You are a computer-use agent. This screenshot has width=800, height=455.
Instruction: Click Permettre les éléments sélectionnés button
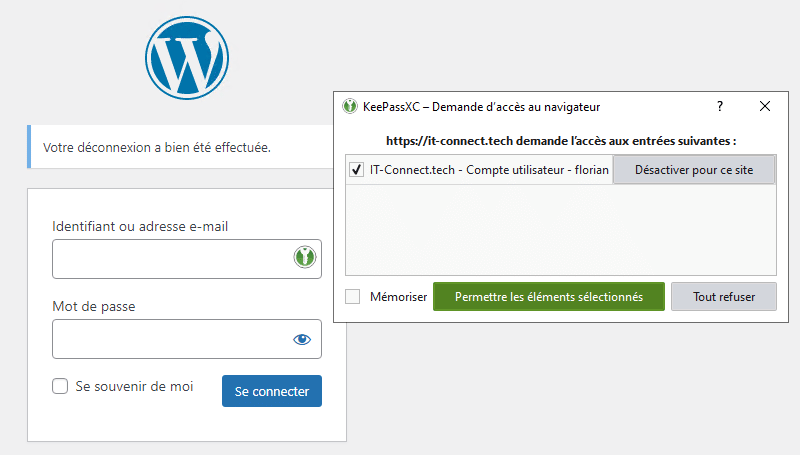coord(549,296)
